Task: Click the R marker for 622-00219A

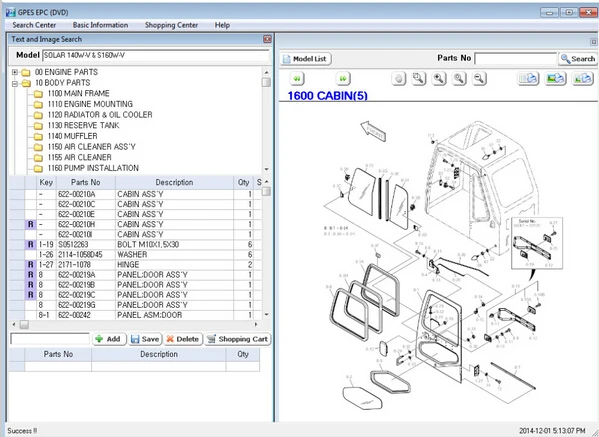Action: [31, 275]
